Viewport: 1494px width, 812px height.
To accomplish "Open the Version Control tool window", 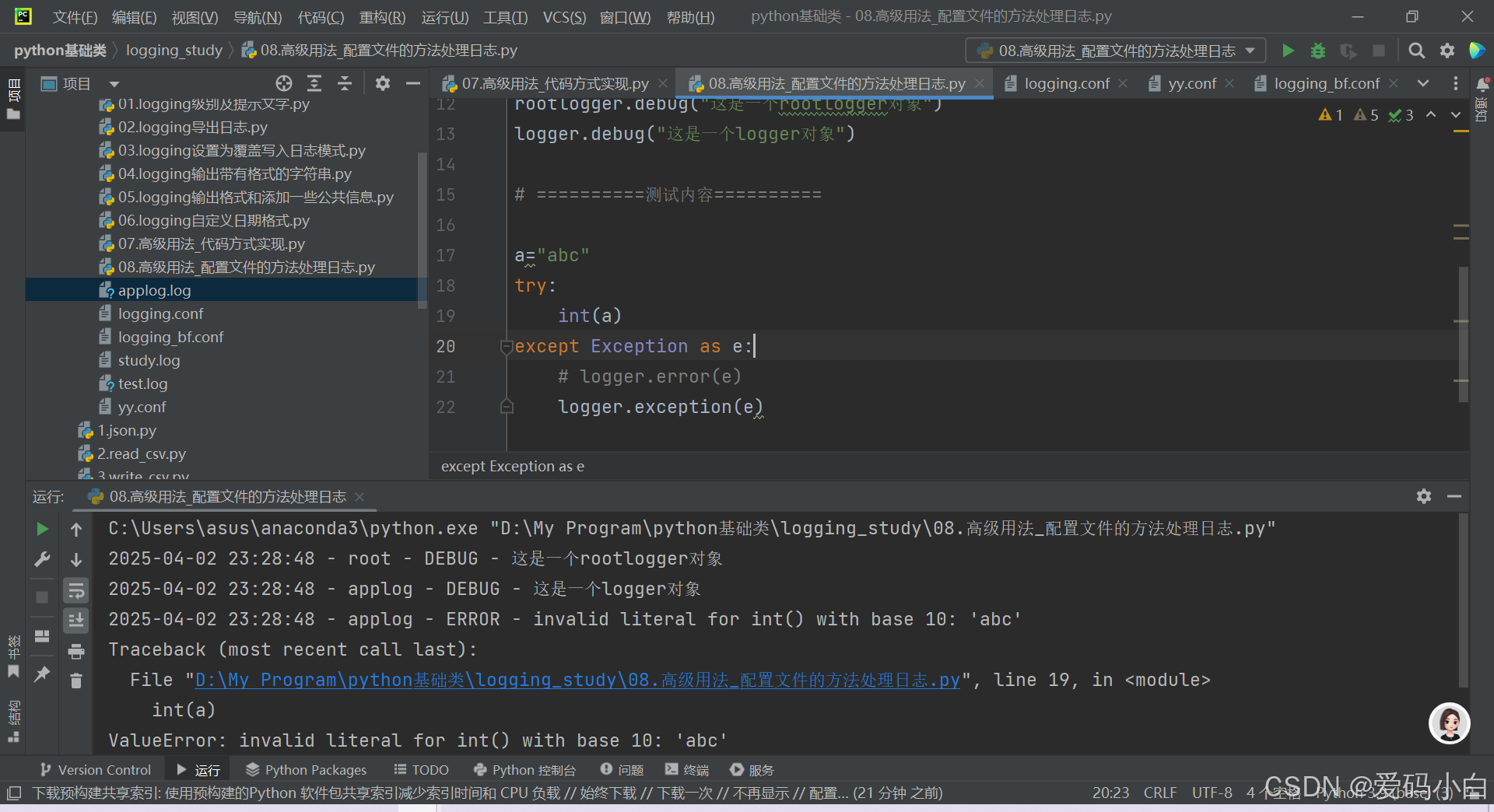I will pos(95,770).
